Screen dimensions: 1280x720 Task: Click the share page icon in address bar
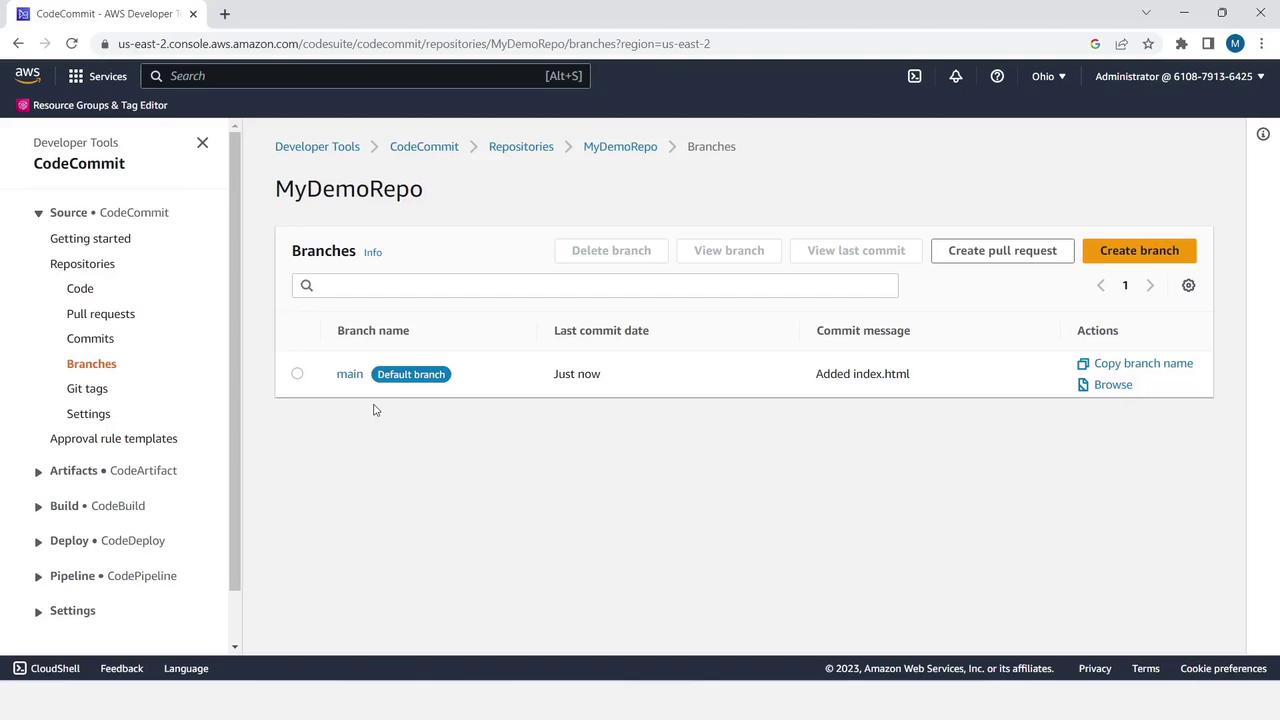pos(1121,44)
